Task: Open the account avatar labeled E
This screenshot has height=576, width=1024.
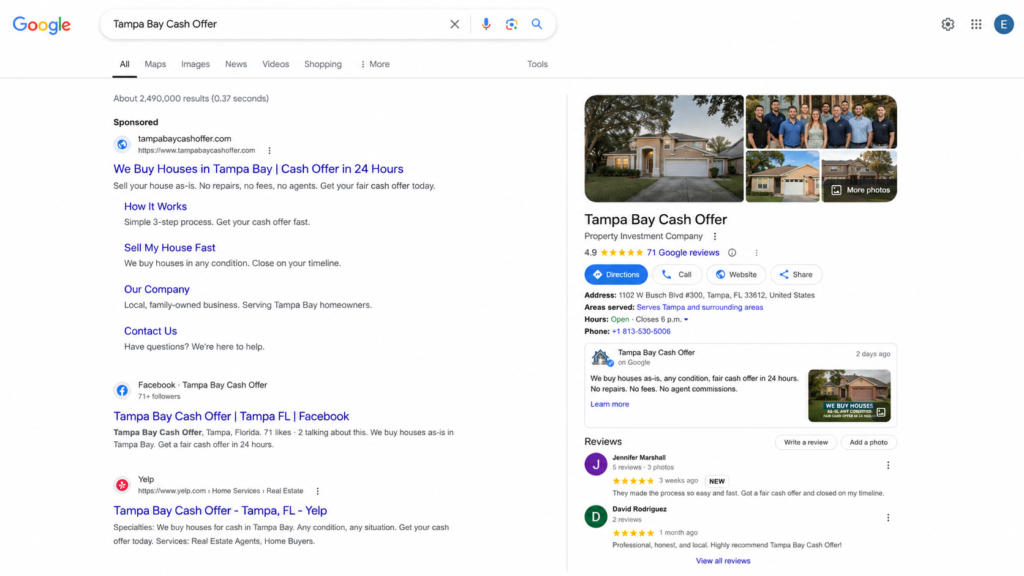Action: coord(1004,24)
